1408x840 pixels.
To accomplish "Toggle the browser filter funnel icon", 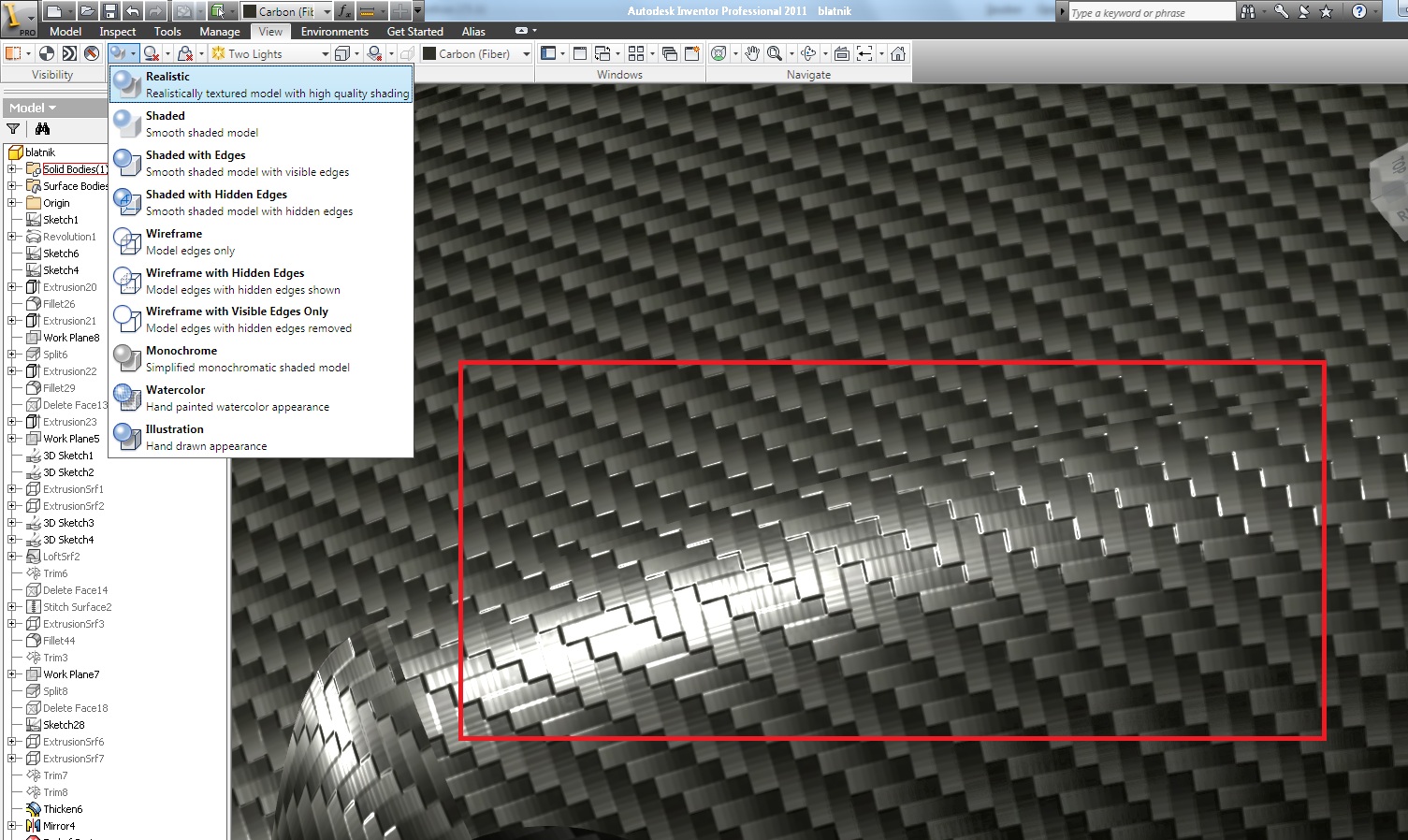I will [x=13, y=129].
